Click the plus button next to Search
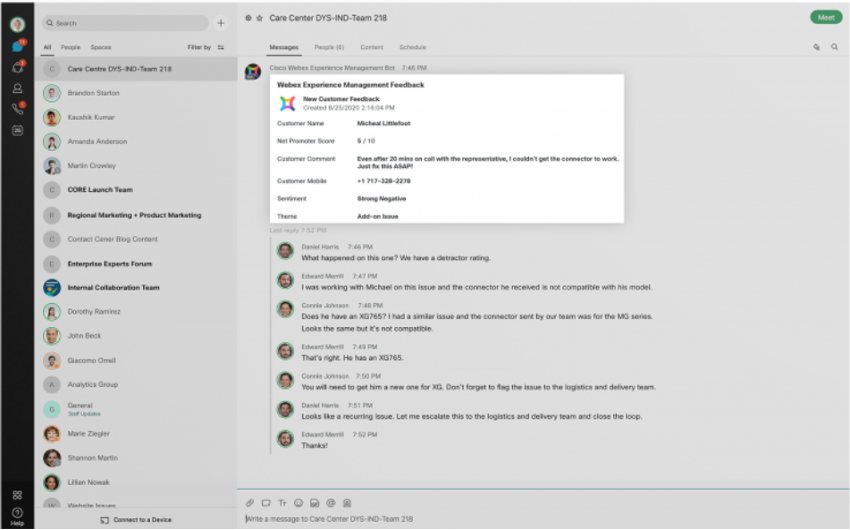 221,23
